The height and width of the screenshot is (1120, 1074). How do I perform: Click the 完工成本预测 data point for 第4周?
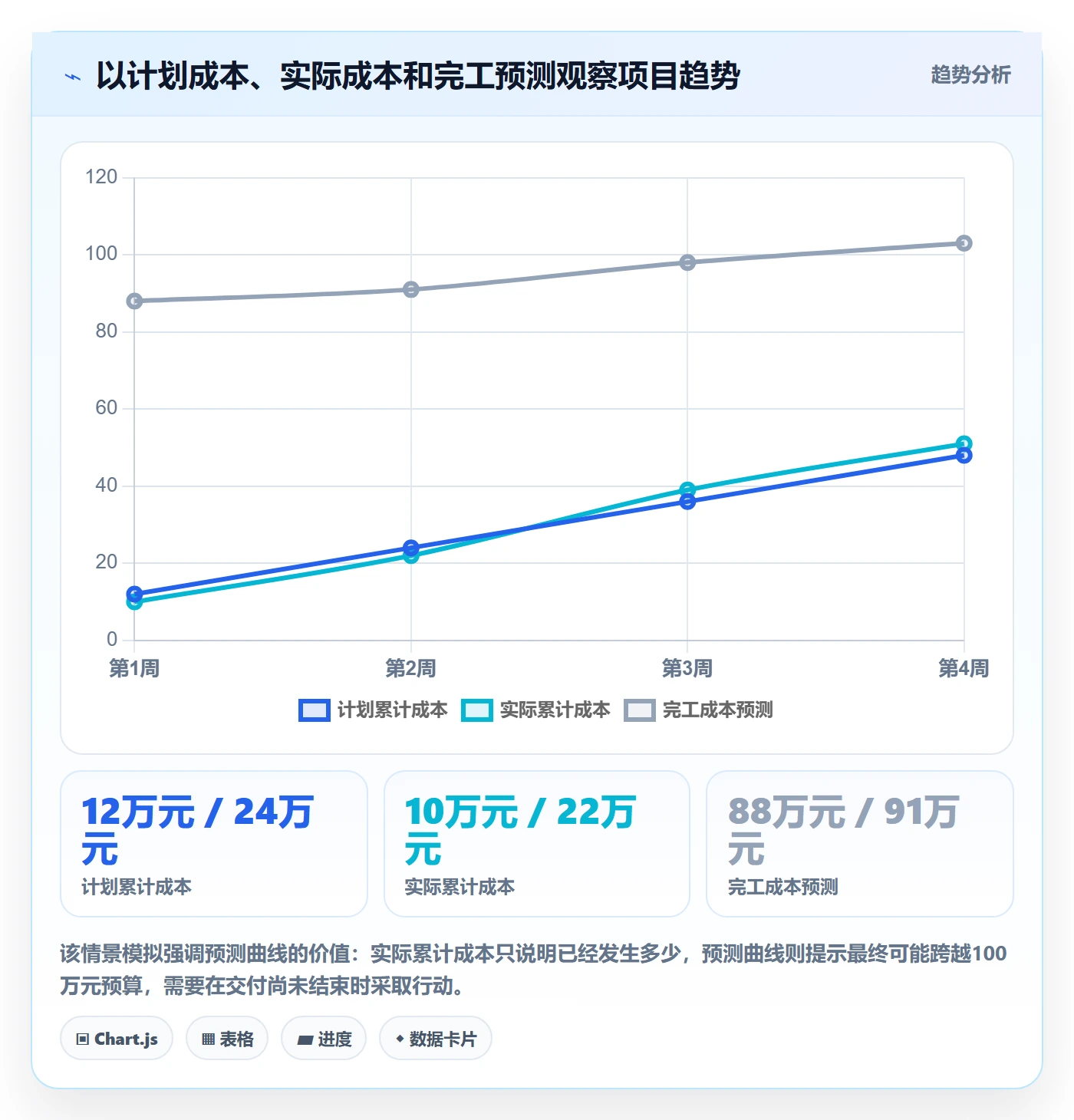tap(964, 243)
